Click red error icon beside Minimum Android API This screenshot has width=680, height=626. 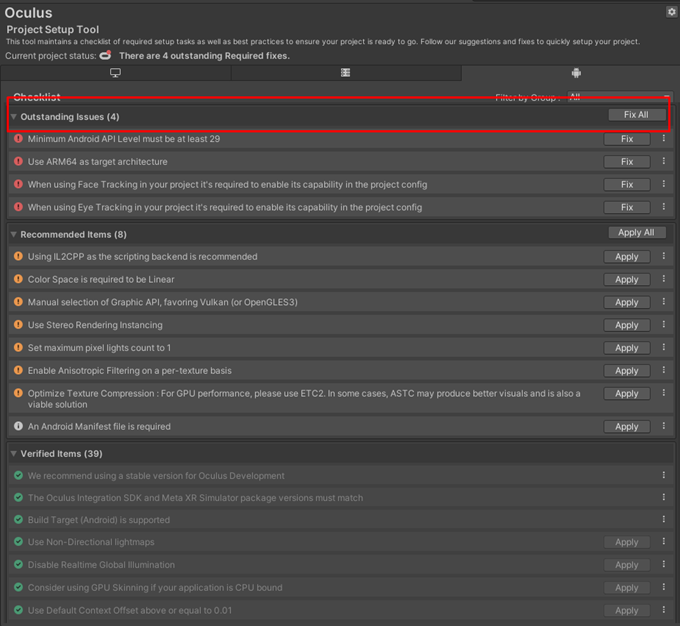18,139
